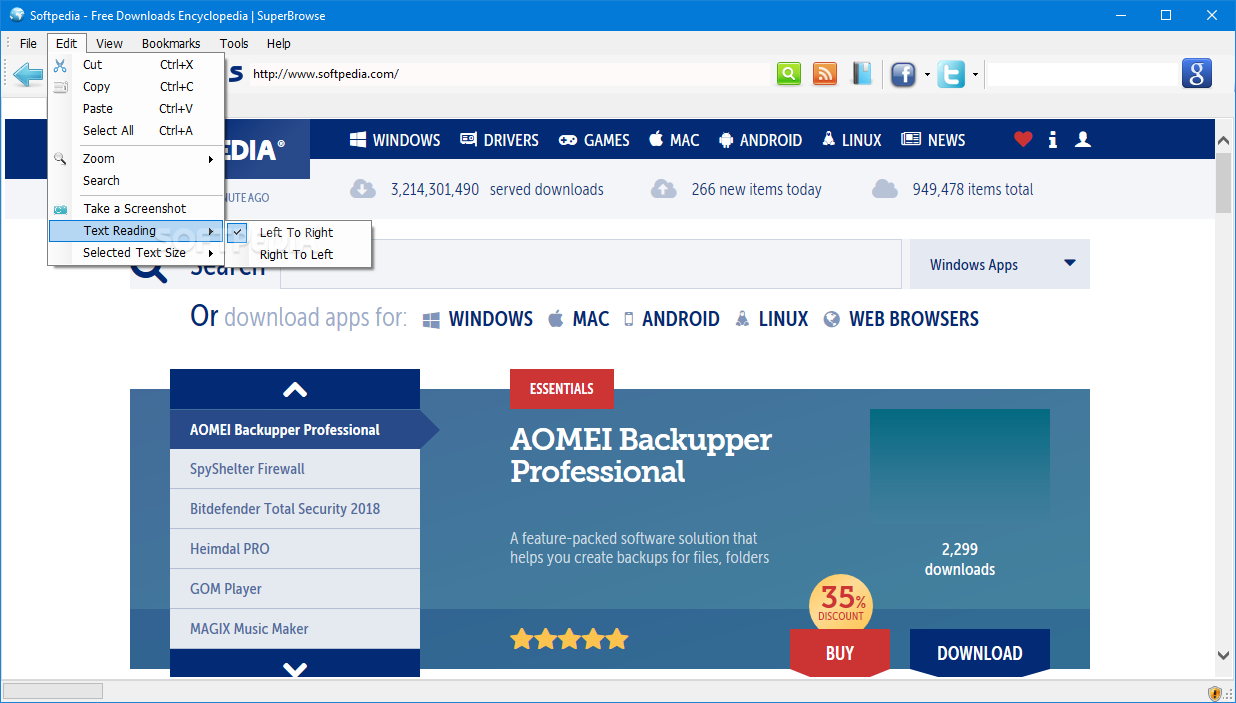
Task: Open the File menu
Action: (x=28, y=43)
